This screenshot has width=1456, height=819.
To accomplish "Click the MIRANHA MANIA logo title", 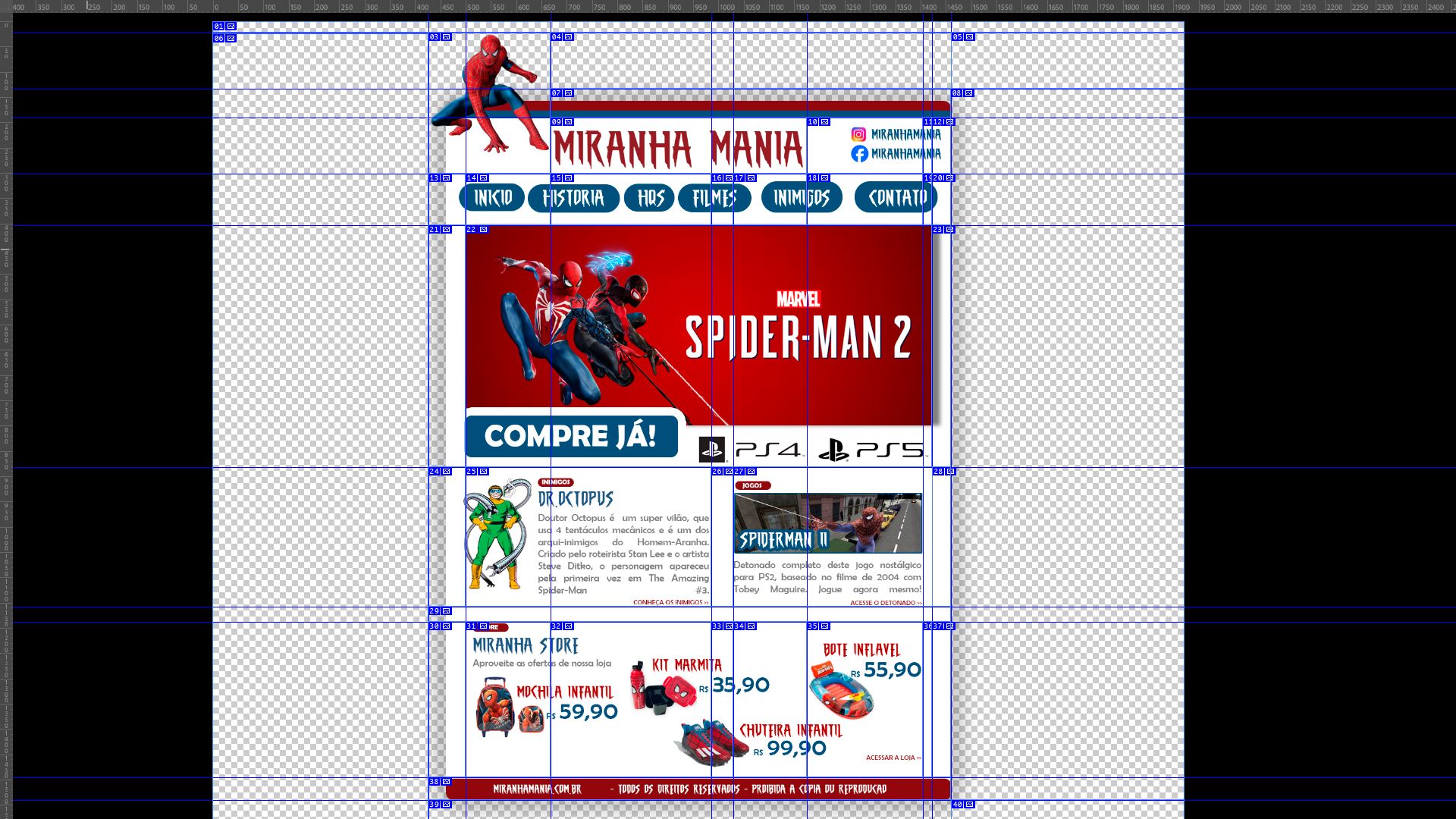I will click(x=678, y=149).
